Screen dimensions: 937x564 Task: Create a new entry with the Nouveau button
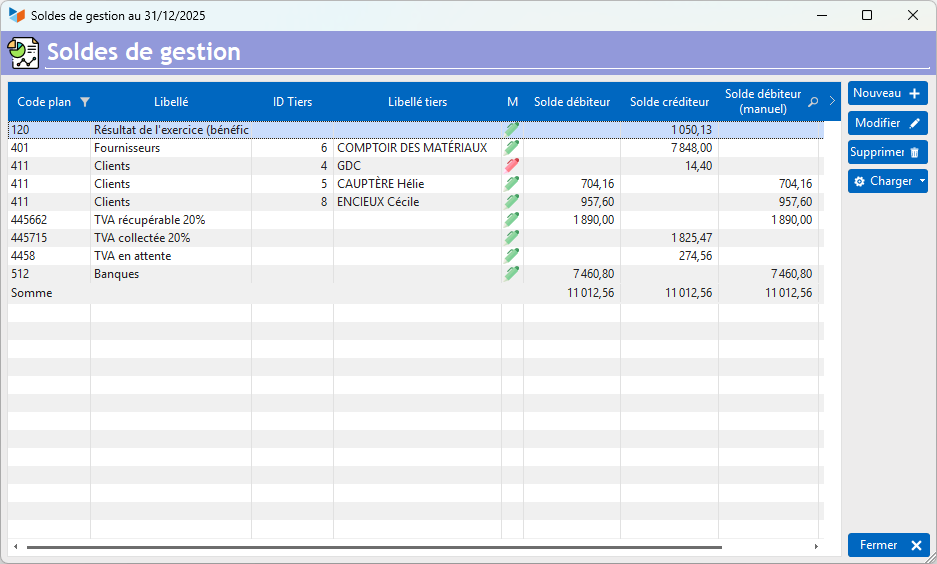887,93
